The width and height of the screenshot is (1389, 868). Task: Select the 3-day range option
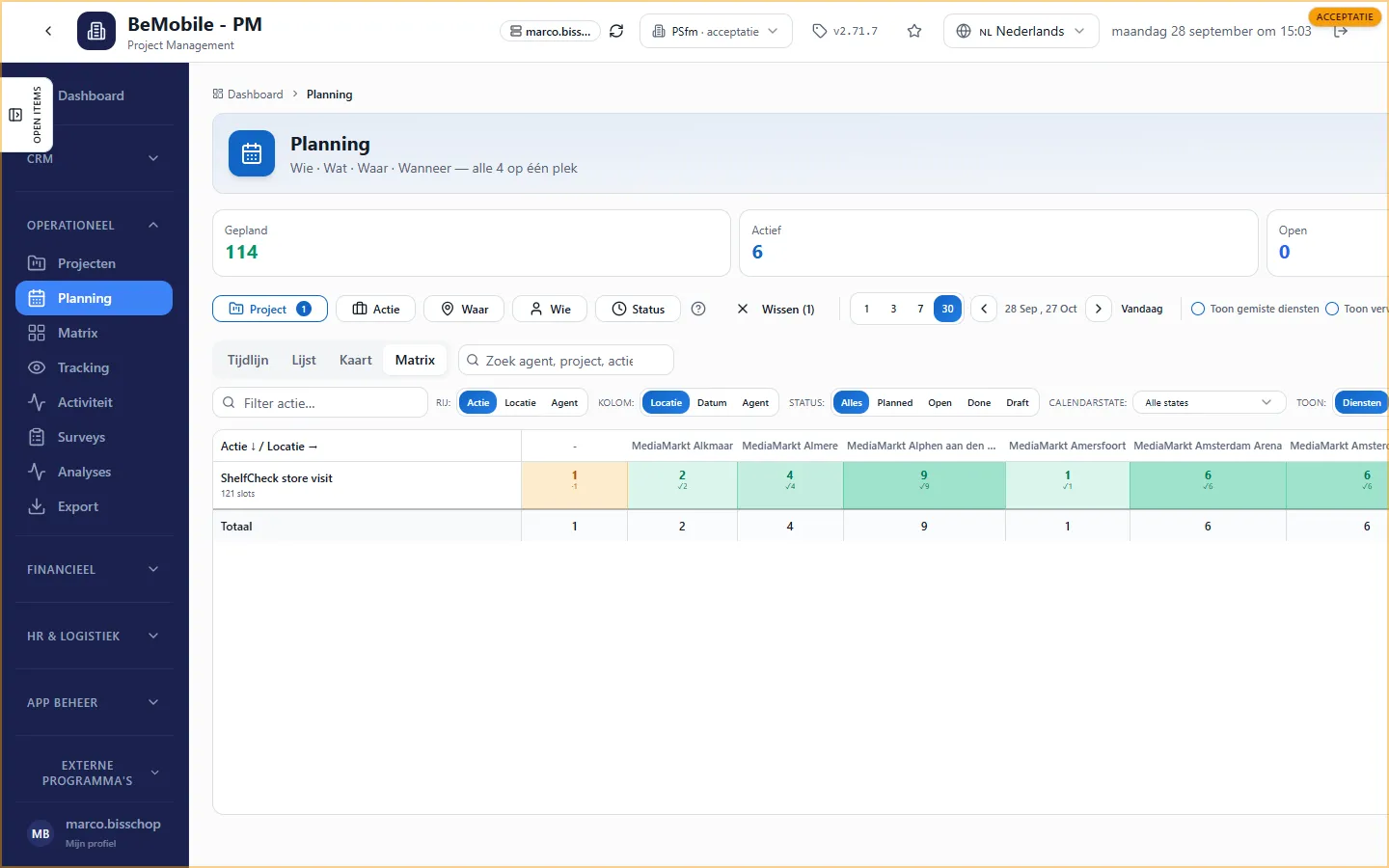[x=893, y=309]
